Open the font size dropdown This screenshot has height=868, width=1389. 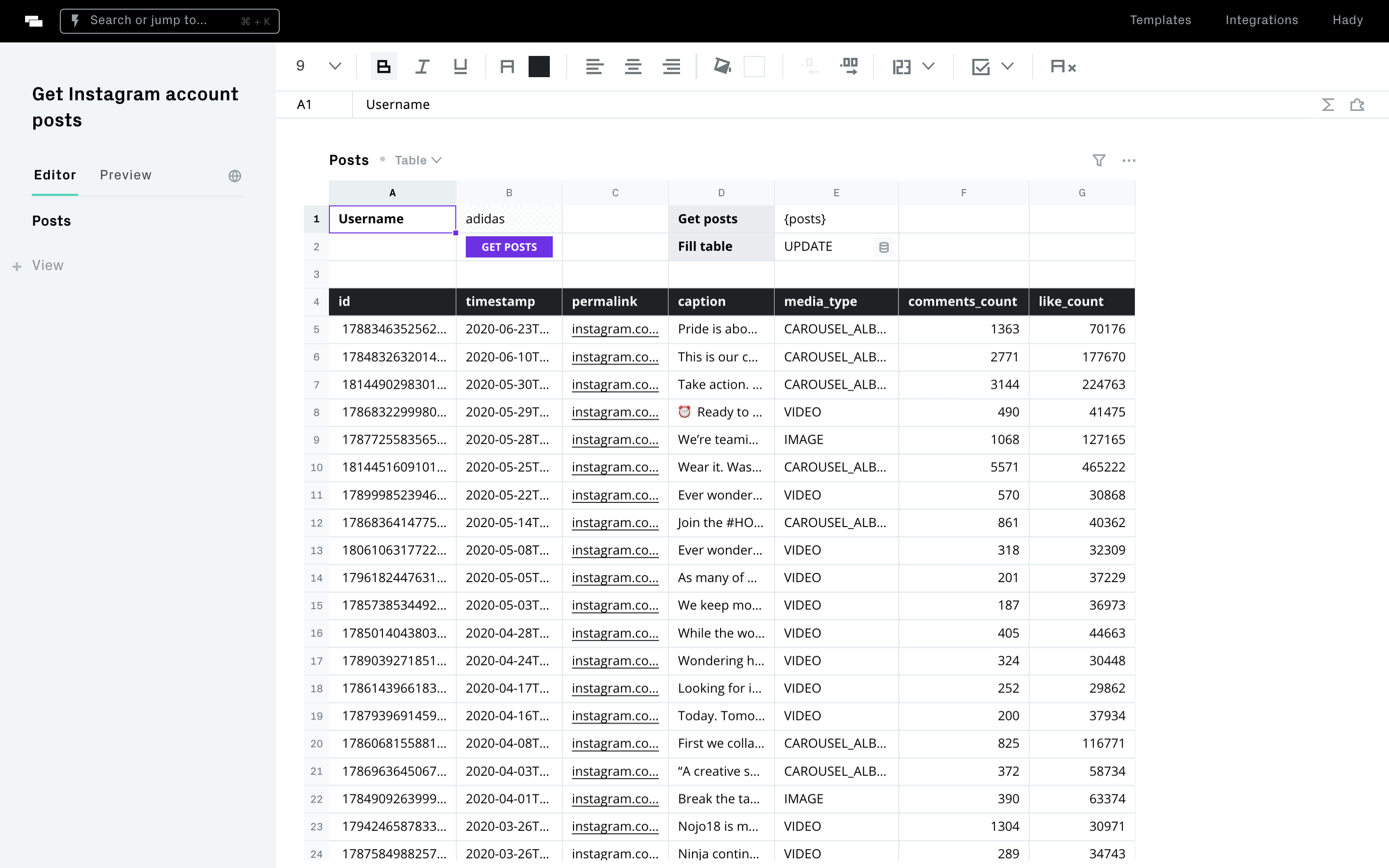click(319, 66)
